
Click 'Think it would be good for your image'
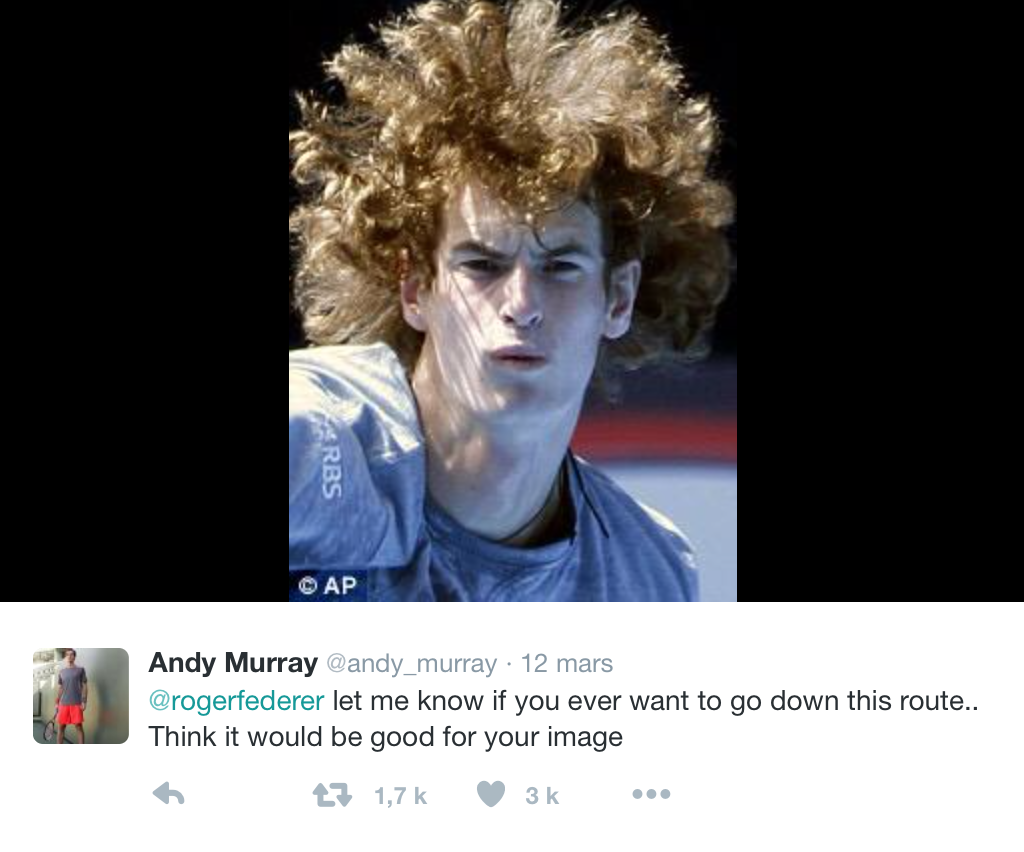(x=386, y=737)
